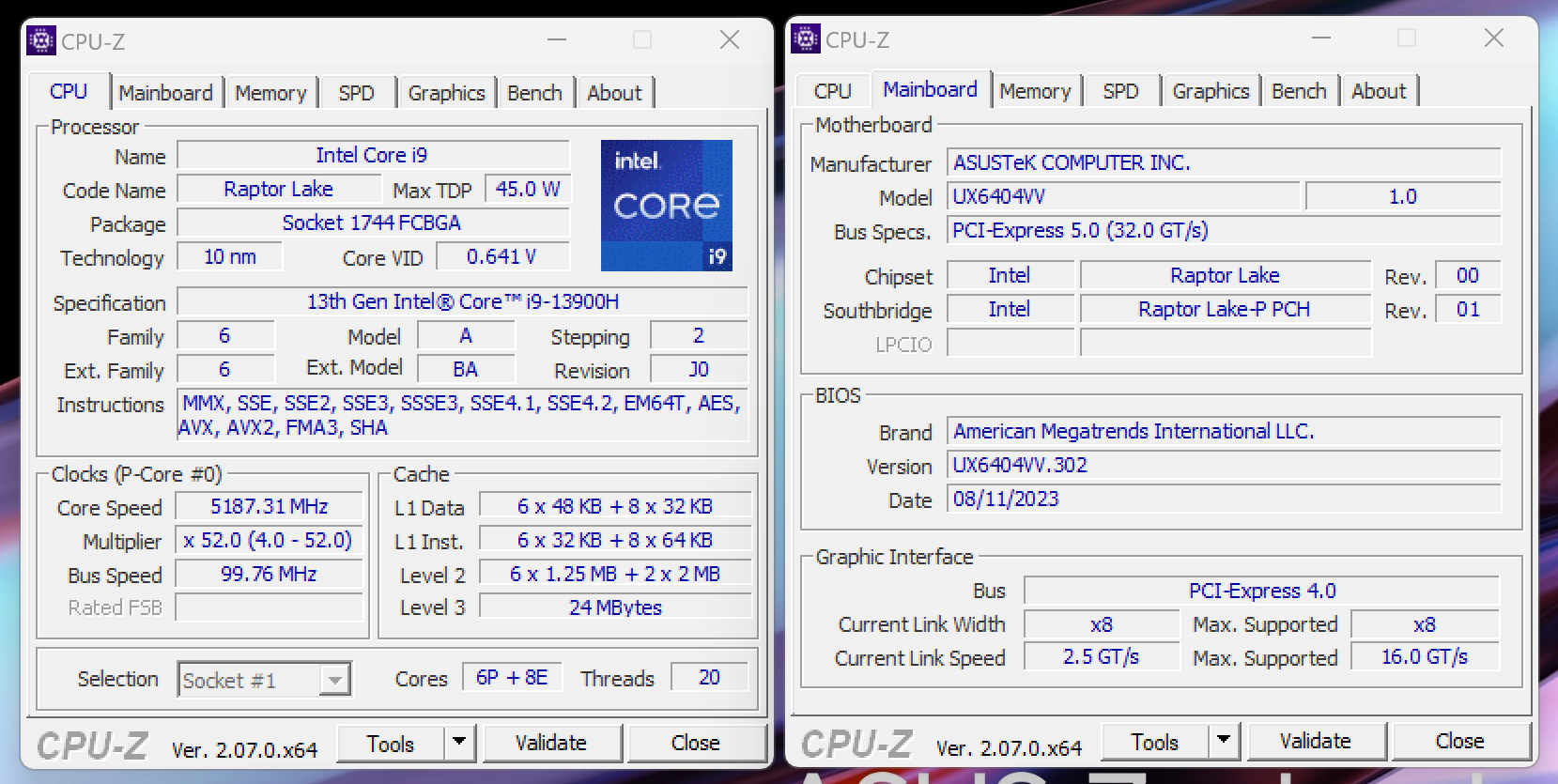Image resolution: width=1558 pixels, height=784 pixels.
Task: Open the SPD tab in left window
Action: [x=356, y=93]
